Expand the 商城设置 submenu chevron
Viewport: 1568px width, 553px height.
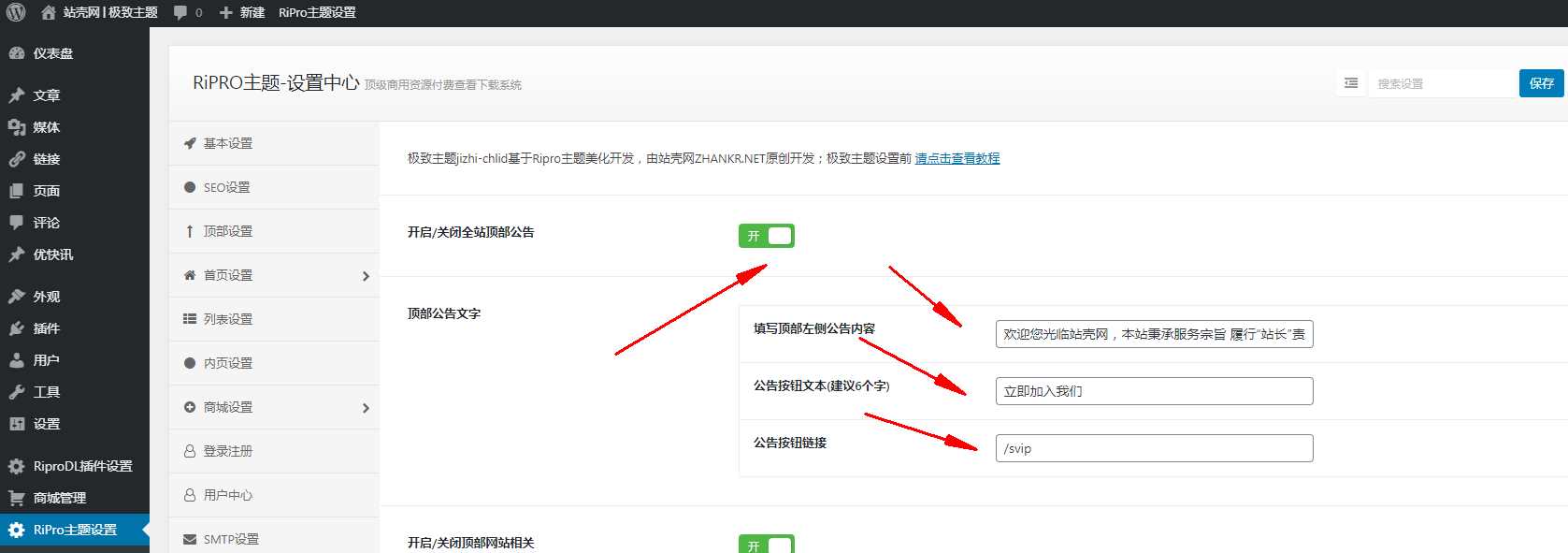point(366,408)
